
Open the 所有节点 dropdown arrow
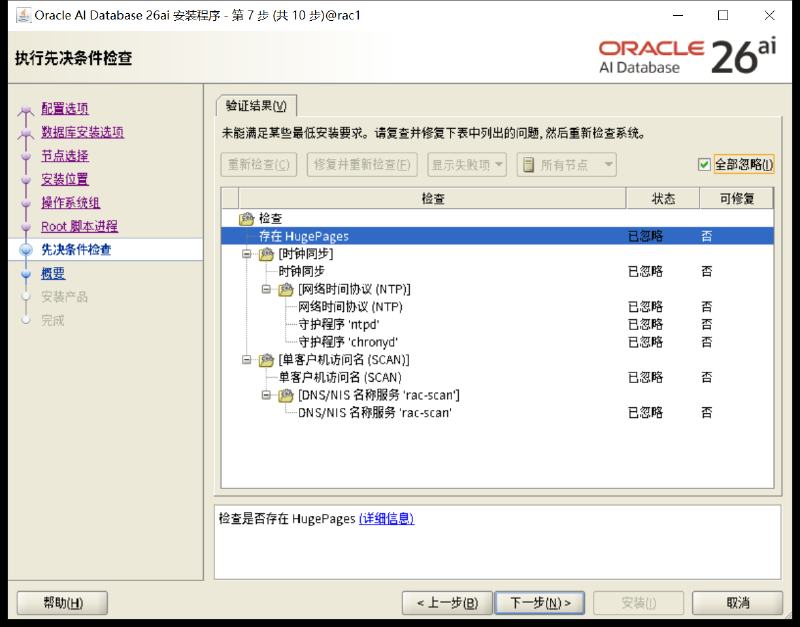tap(608, 165)
